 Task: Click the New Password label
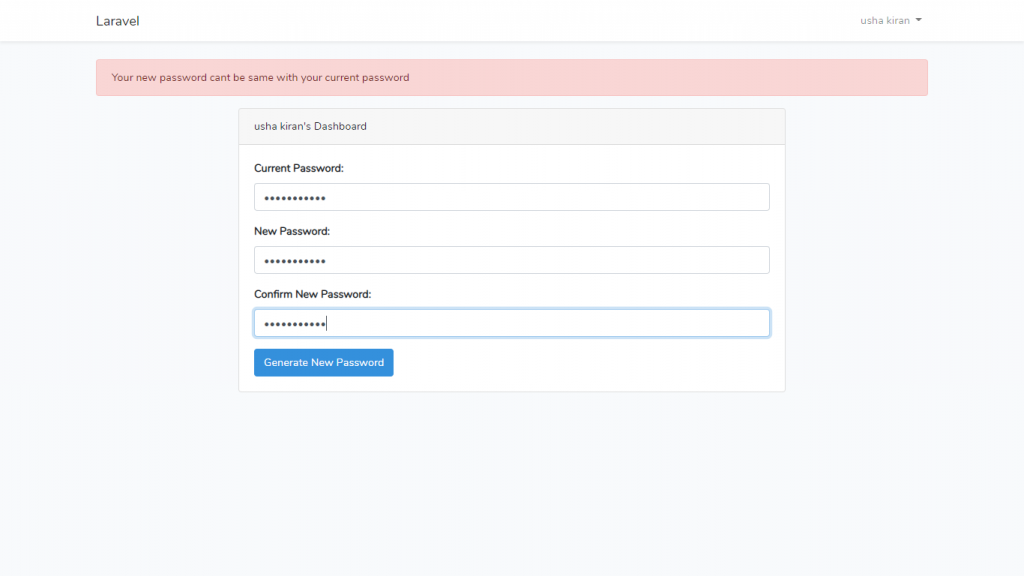tap(292, 231)
